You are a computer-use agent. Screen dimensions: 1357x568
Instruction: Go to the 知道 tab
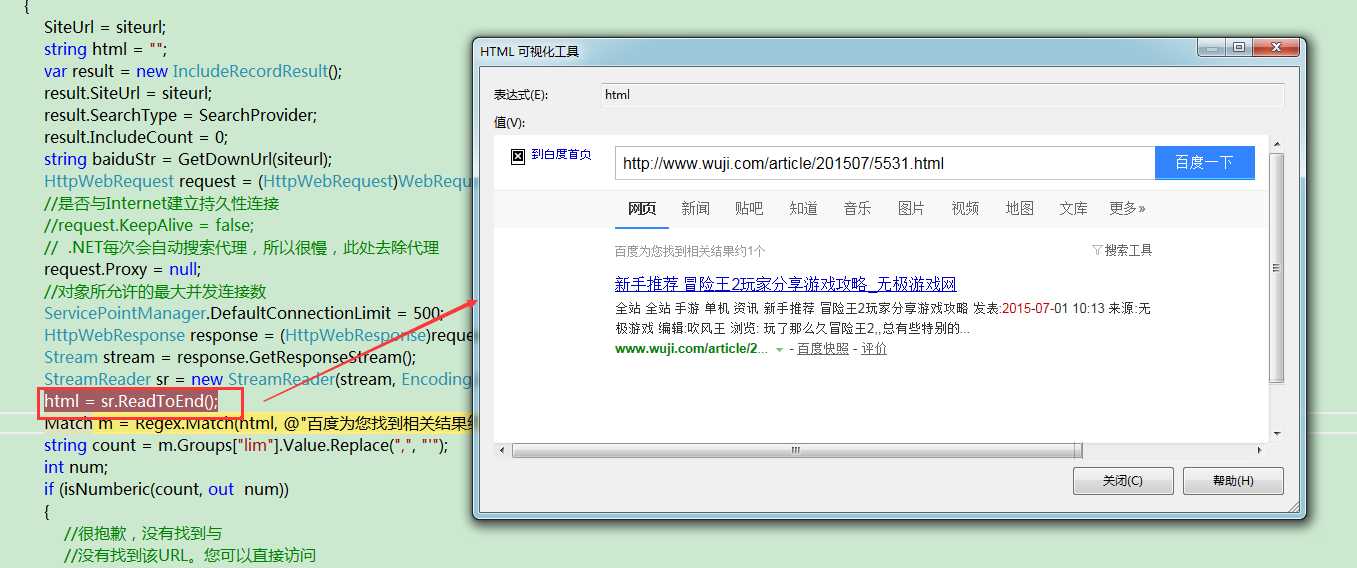tap(803, 208)
